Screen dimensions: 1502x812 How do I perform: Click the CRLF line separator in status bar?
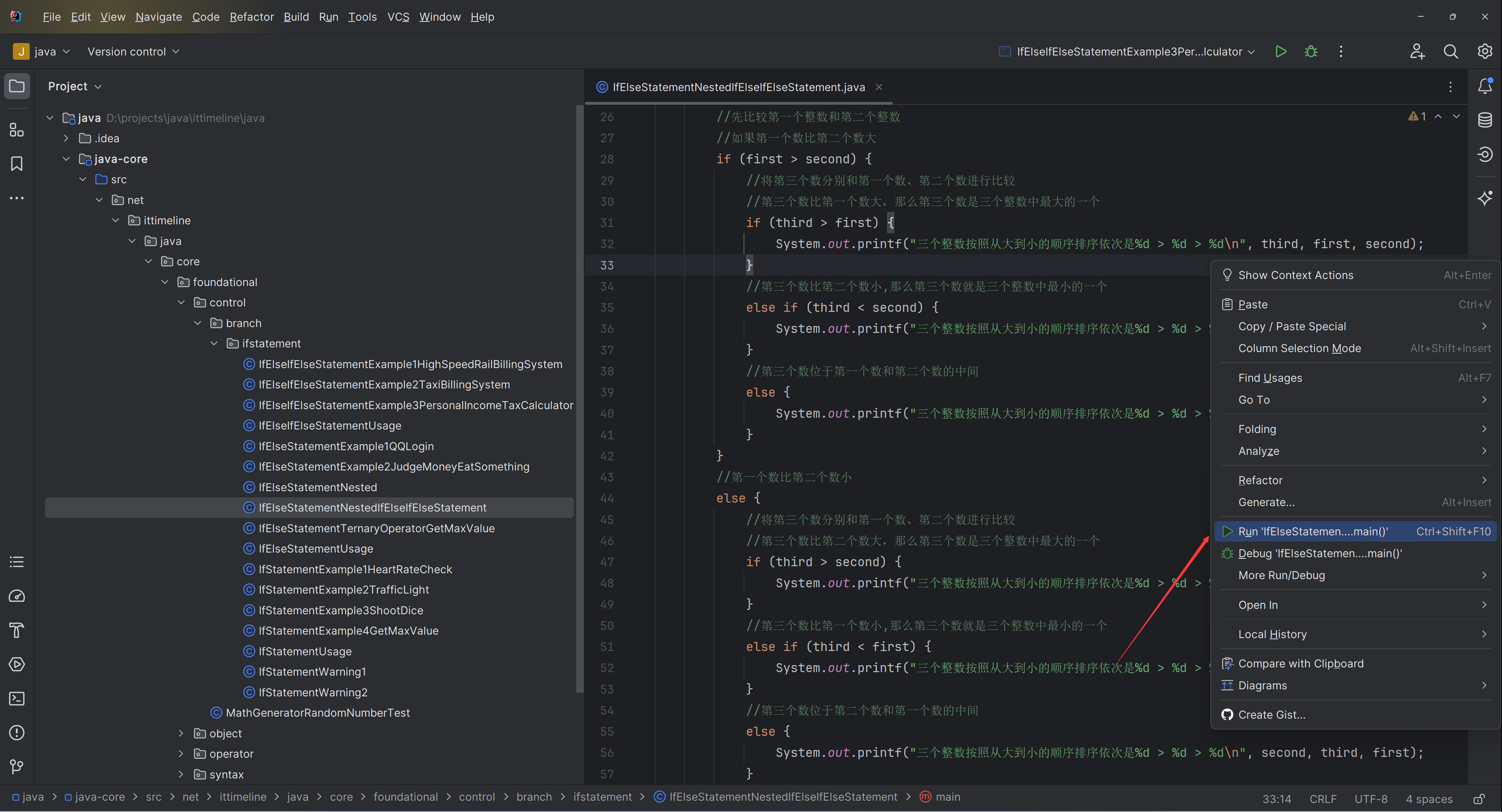tap(1323, 799)
